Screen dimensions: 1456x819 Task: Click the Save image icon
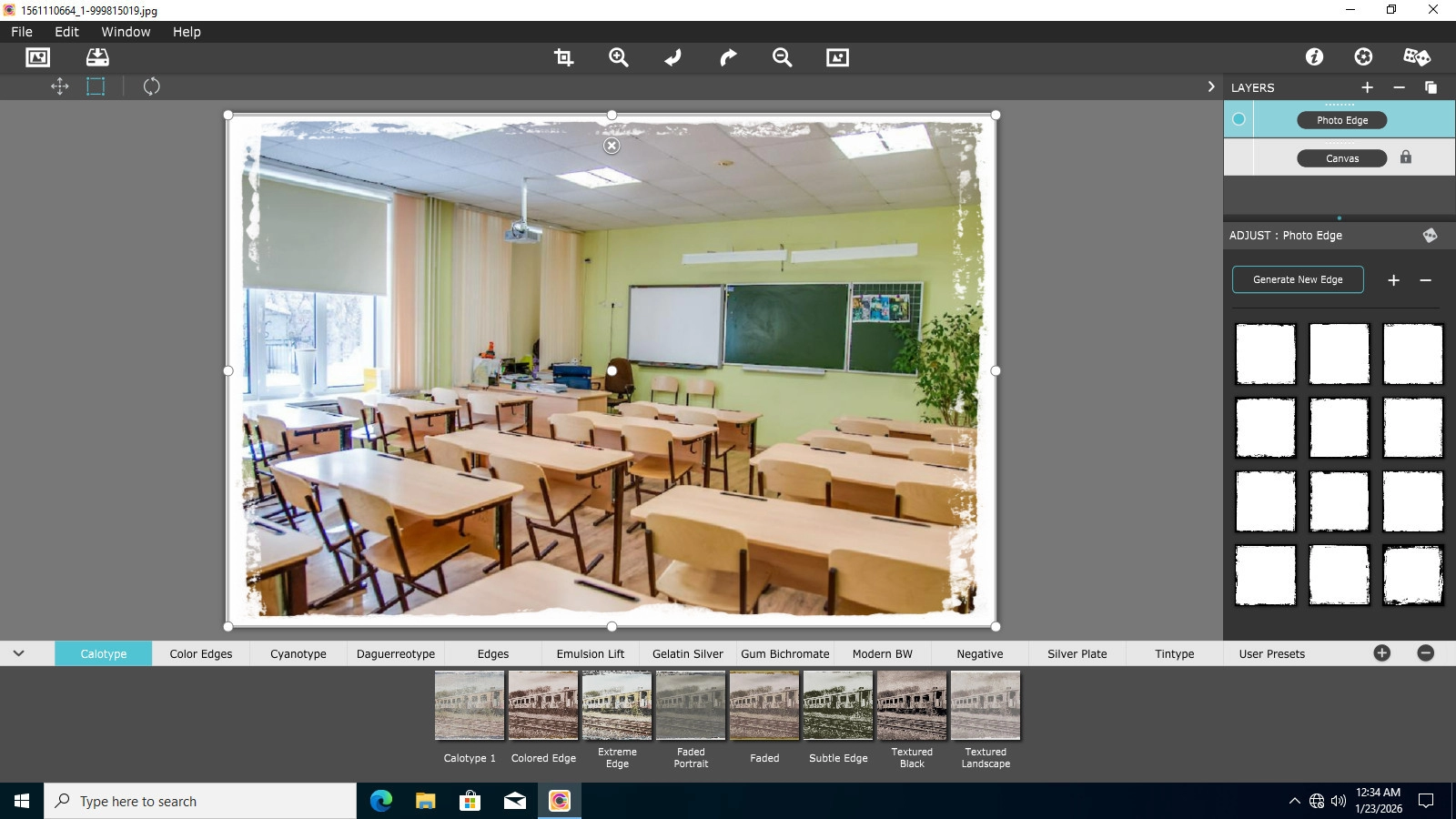click(x=97, y=57)
